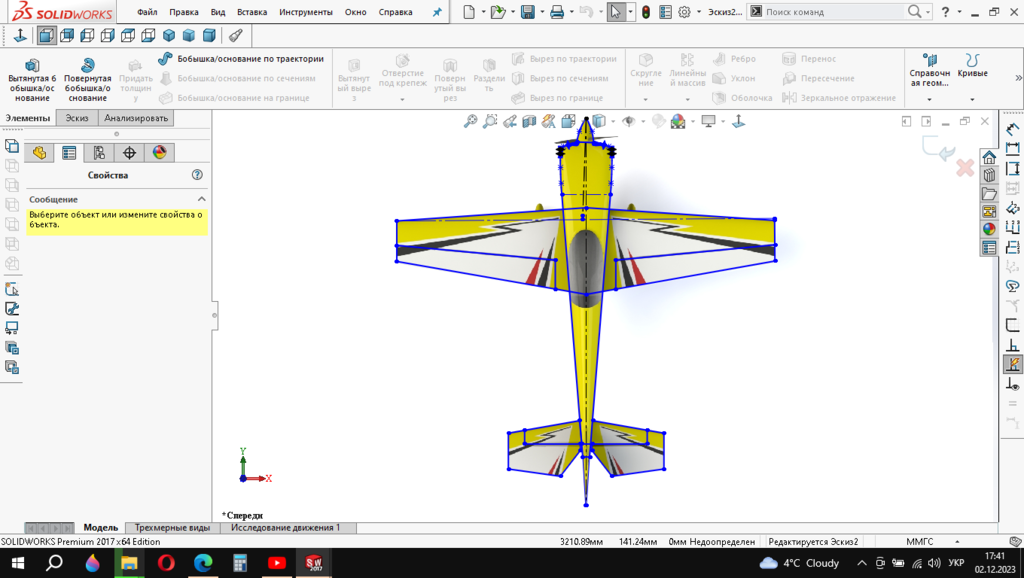Open the Инструменты menu

point(305,12)
